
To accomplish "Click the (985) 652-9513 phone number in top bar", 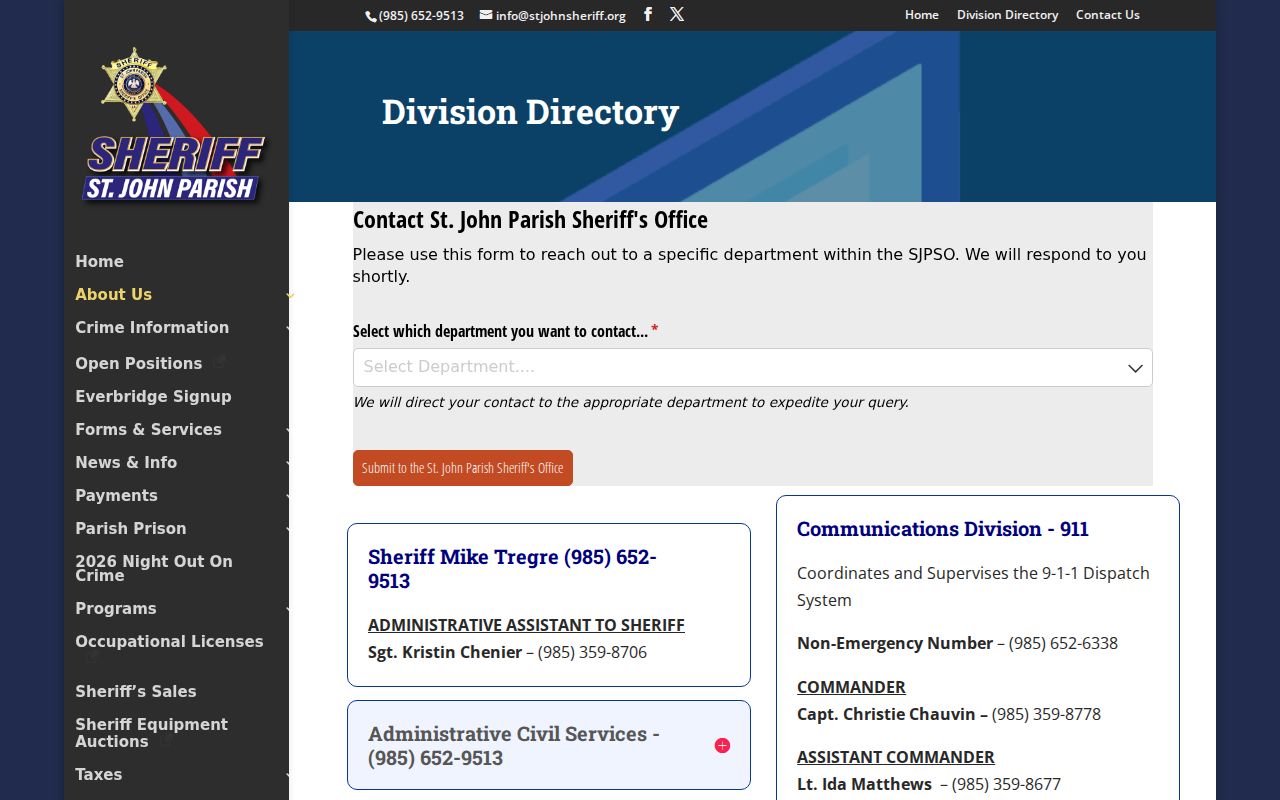I will (421, 15).
